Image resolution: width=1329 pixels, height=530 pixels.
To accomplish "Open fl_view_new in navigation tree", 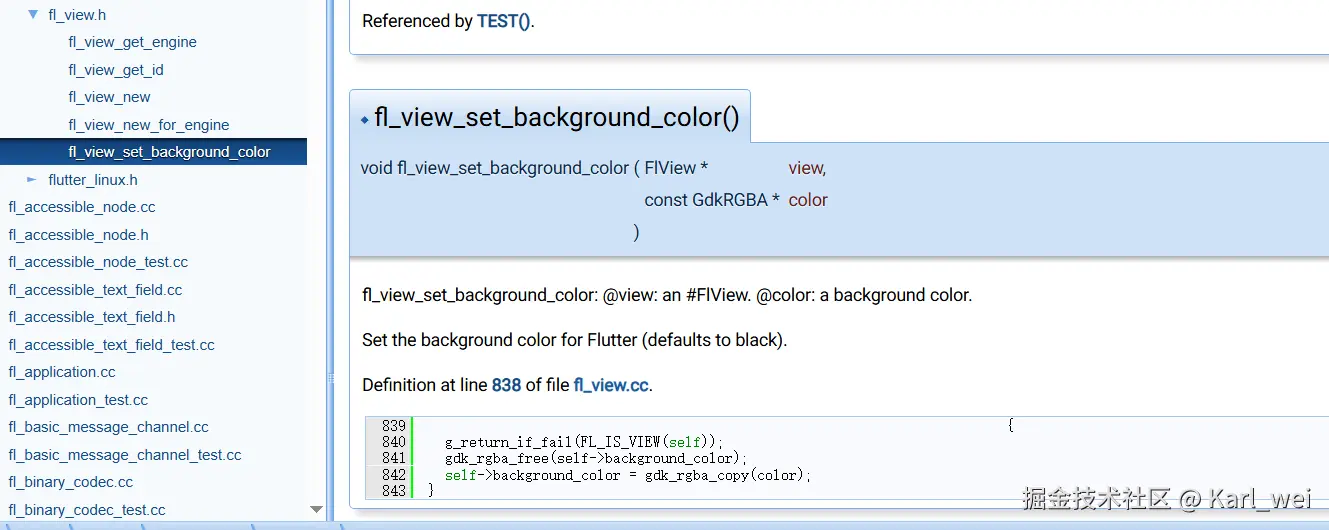I will [109, 97].
